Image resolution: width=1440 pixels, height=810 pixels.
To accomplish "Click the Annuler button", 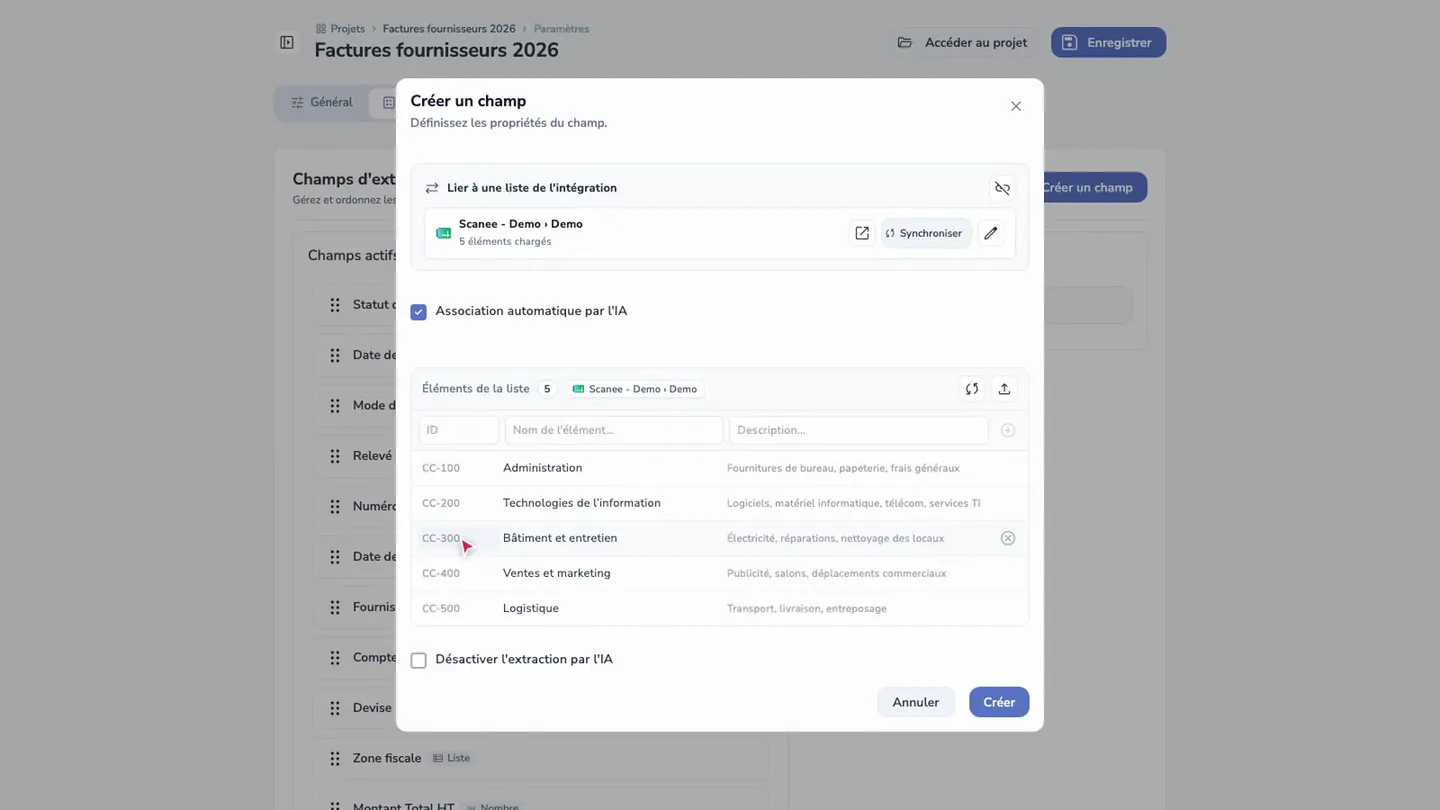I will pos(915,702).
